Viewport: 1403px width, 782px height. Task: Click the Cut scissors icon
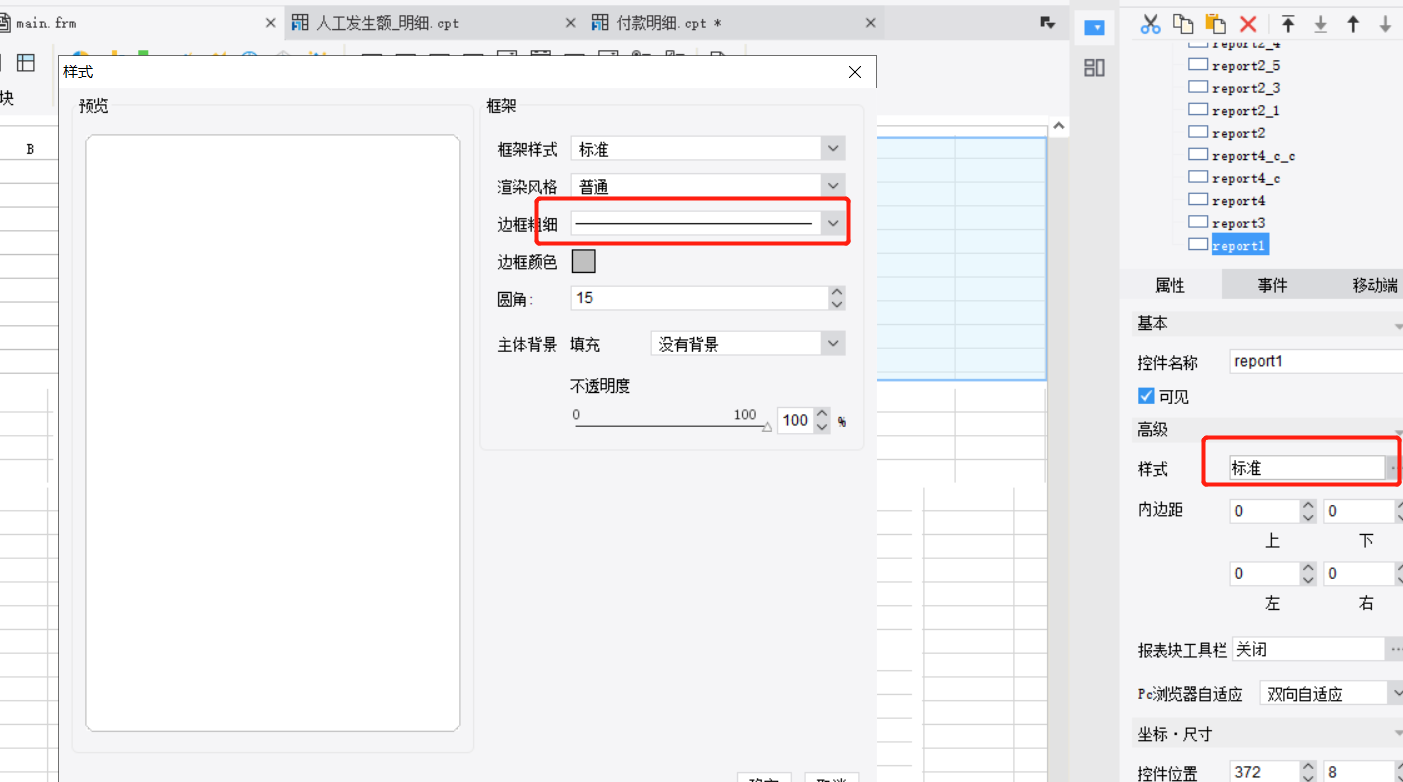1150,24
